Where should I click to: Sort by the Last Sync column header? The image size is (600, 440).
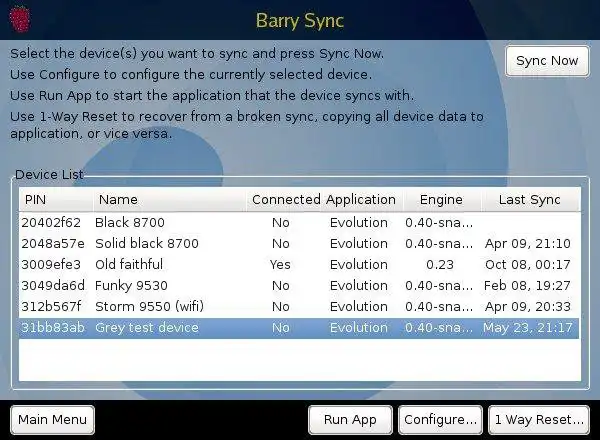[530, 200]
